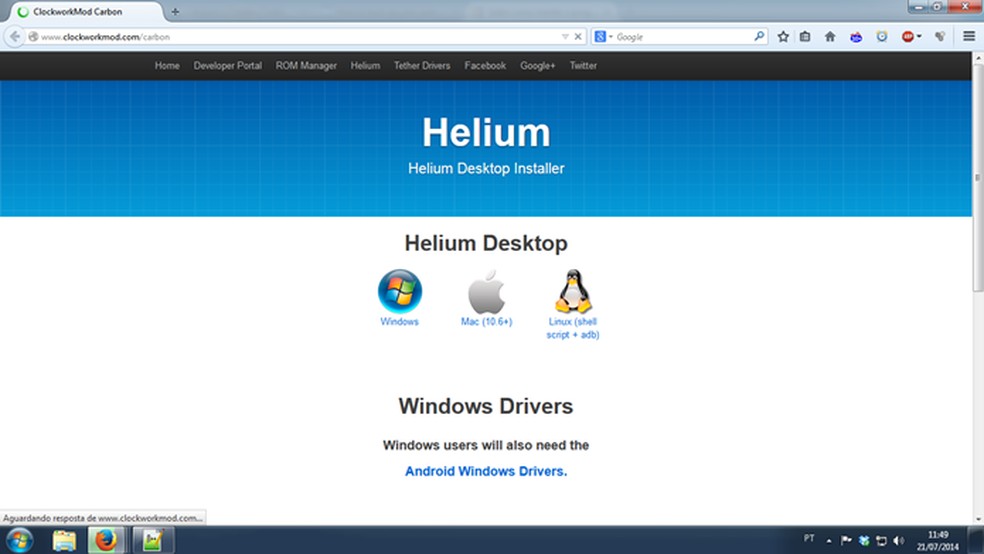The image size is (984, 554).
Task: Click the Firefox taskbar icon
Action: [x=105, y=540]
